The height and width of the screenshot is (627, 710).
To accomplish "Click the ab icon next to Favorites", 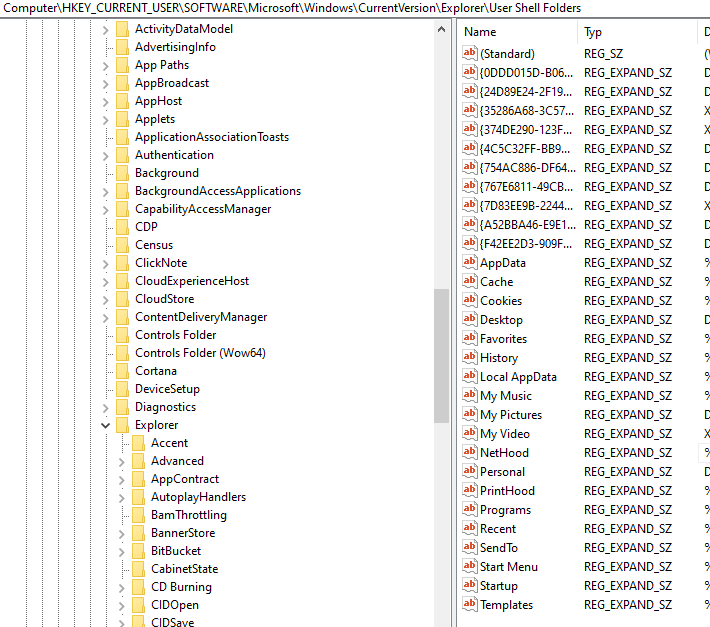I will 470,338.
